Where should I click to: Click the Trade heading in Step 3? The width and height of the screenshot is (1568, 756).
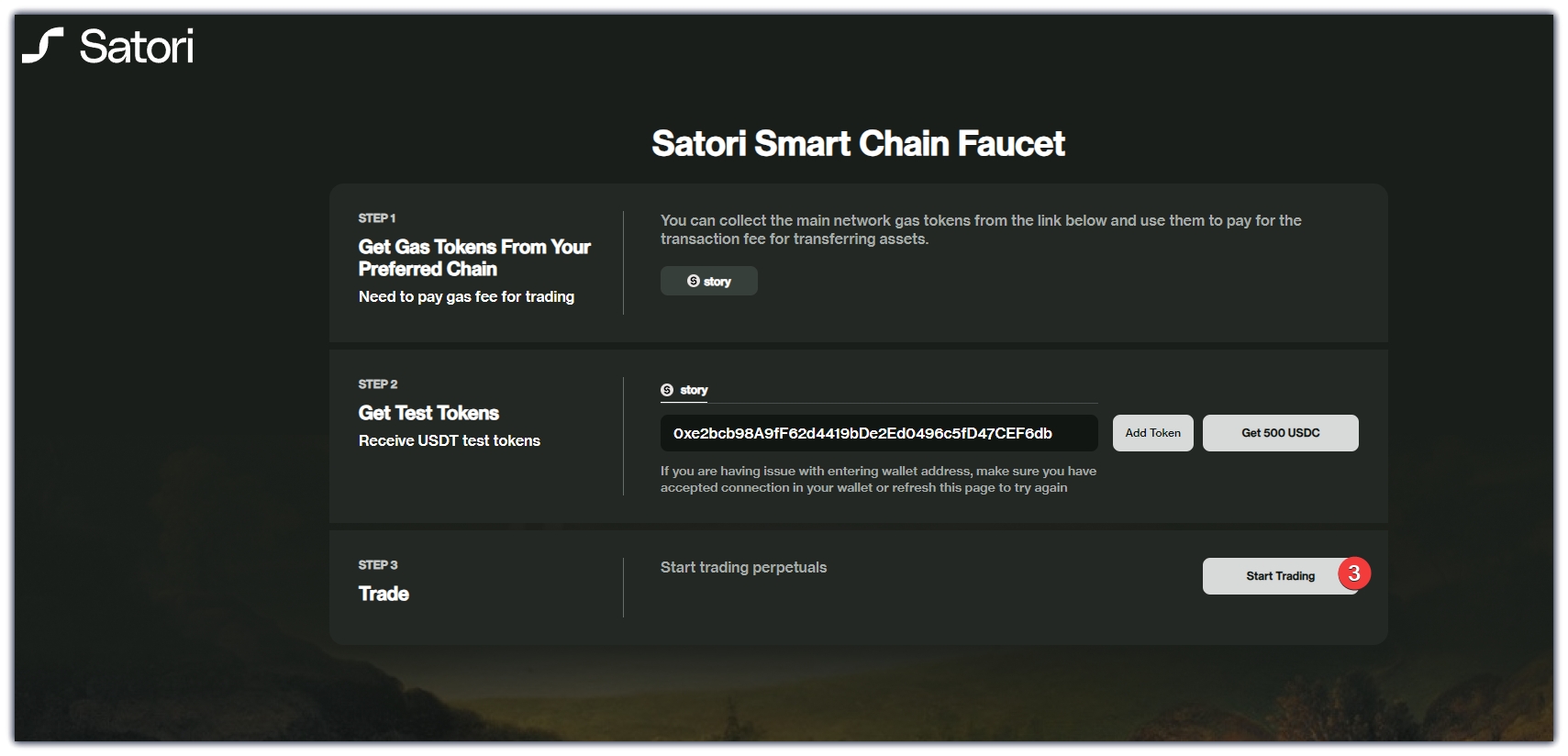pyautogui.click(x=384, y=594)
